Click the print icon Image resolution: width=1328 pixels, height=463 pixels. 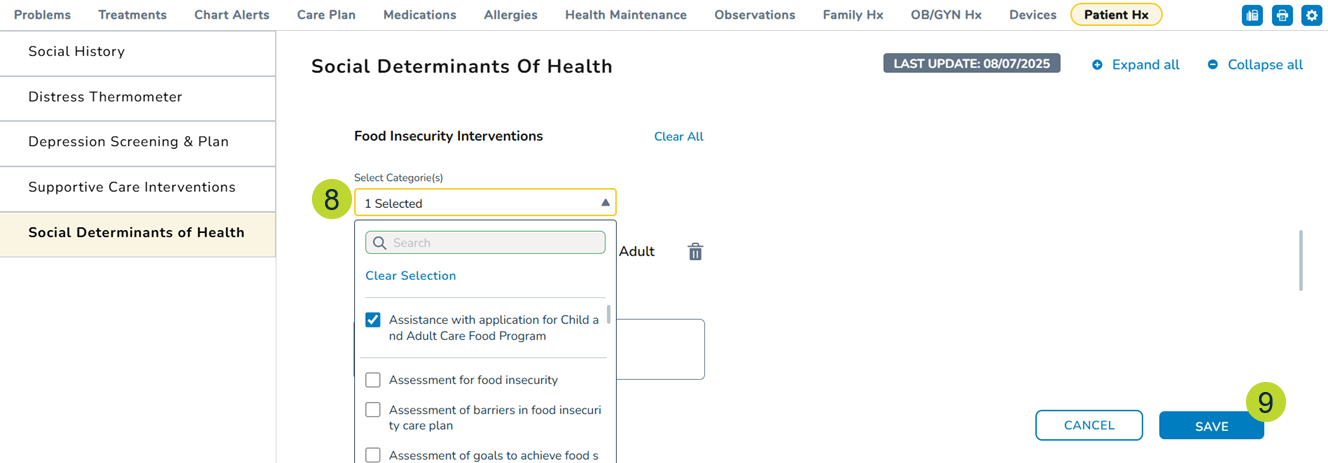[1282, 15]
